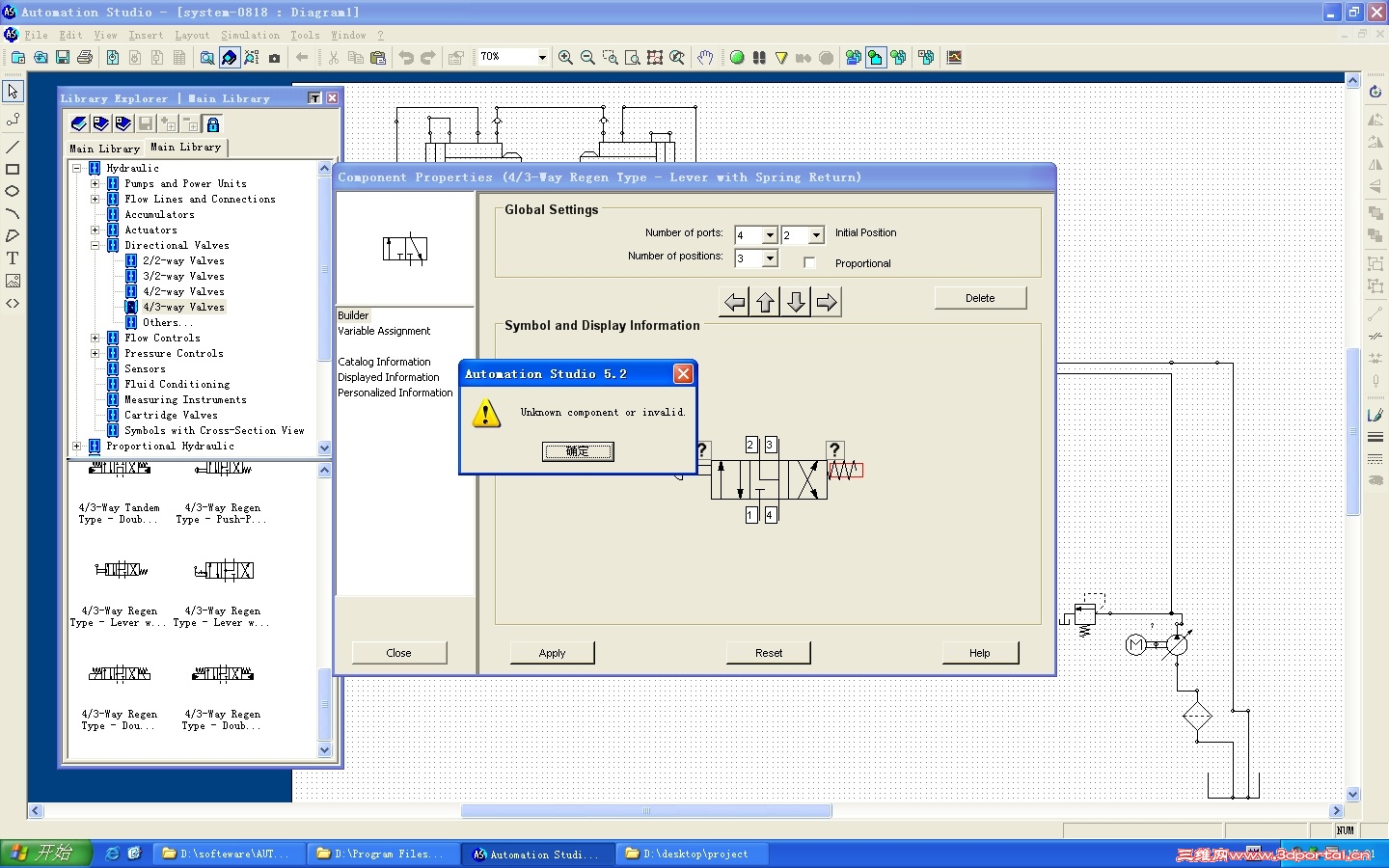Screen dimensions: 1389x868
Task: Click the step-by-step yellow triangle simulation icon
Action: pos(781,58)
